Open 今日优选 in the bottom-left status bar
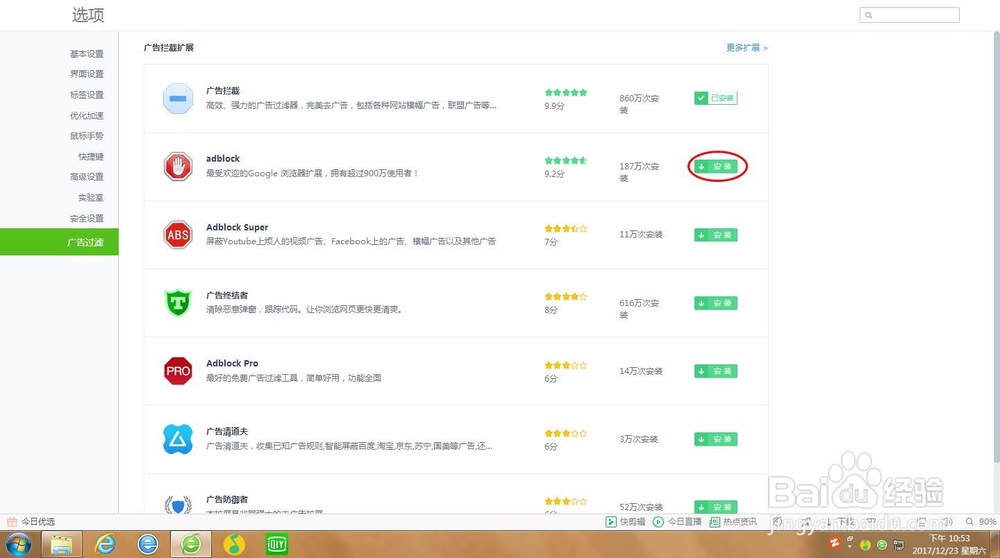This screenshot has width=1000, height=558. pyautogui.click(x=31, y=522)
